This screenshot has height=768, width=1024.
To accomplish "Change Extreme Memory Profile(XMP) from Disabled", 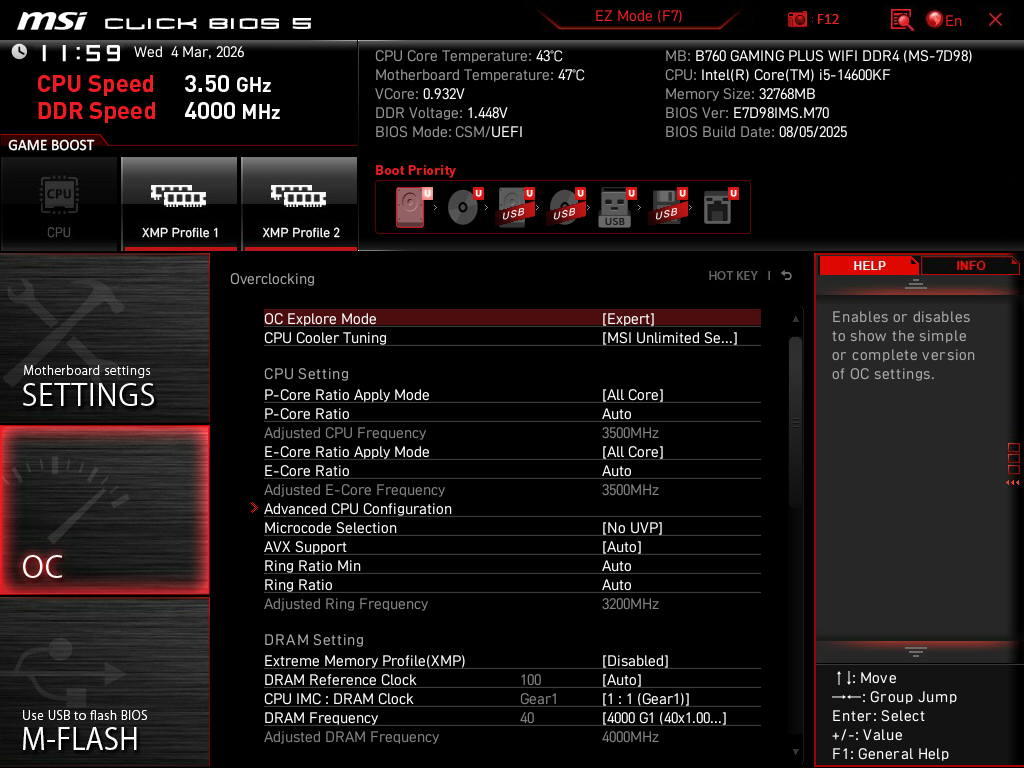I will coord(512,660).
